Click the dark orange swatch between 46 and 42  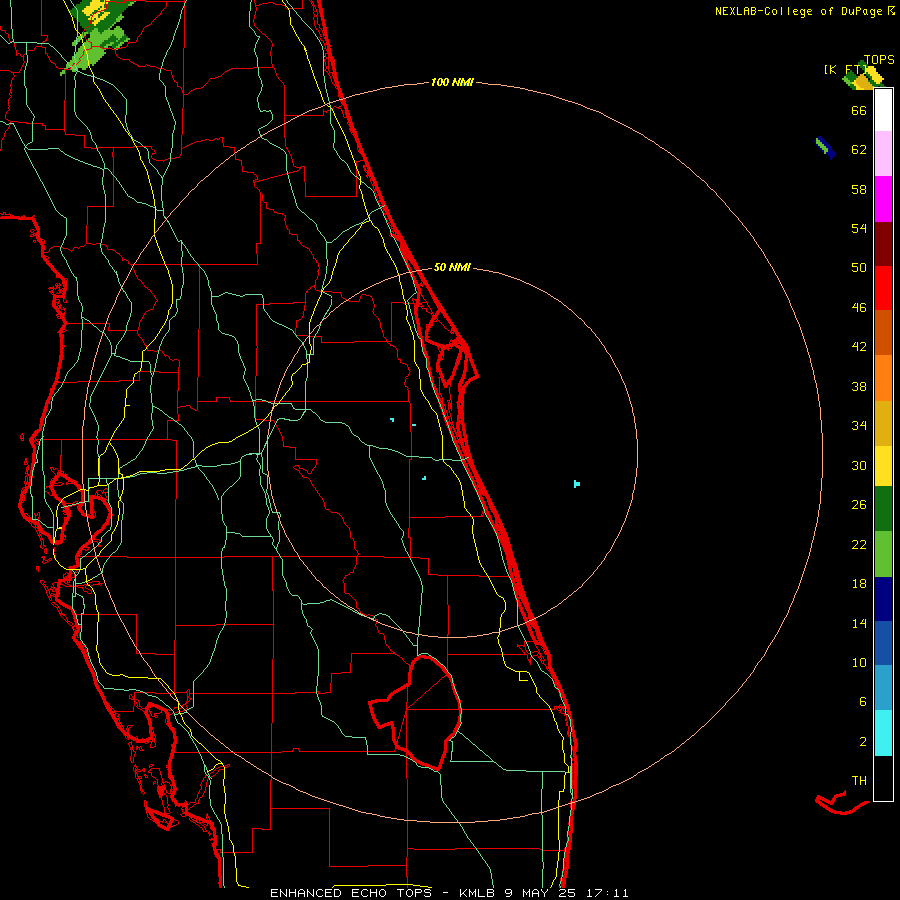click(x=883, y=332)
